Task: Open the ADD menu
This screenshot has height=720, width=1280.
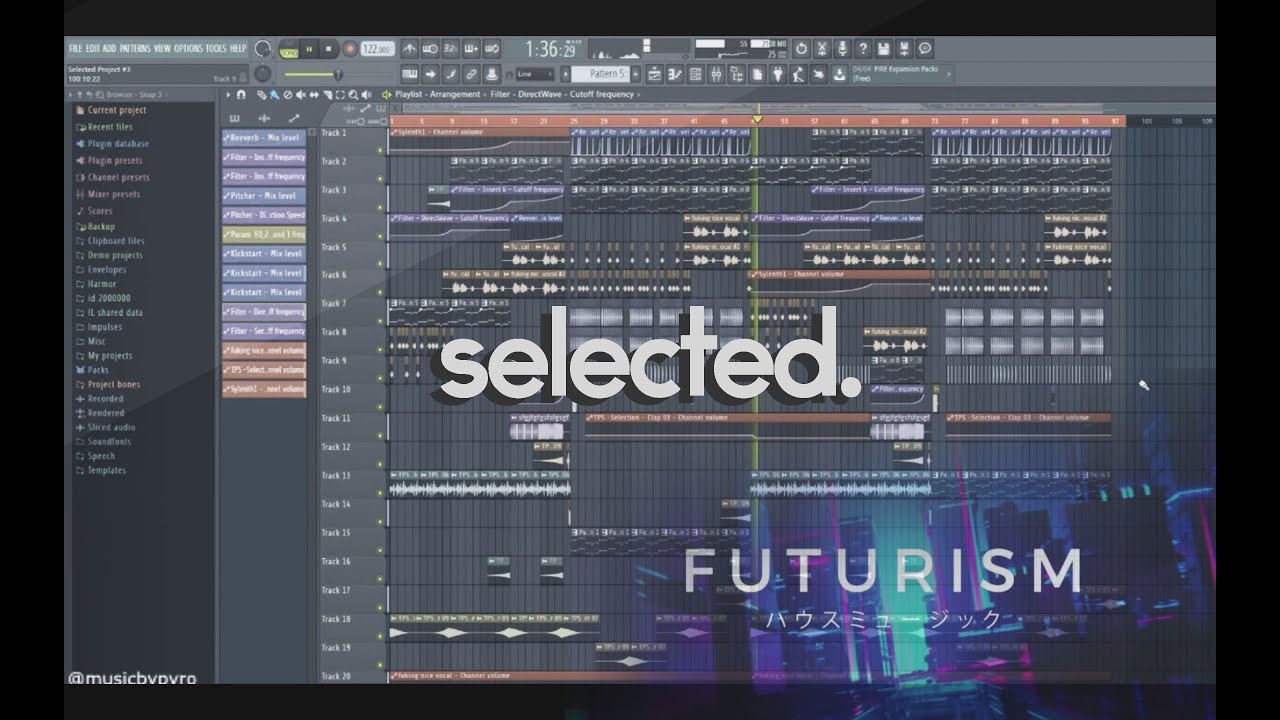Action: [x=109, y=49]
